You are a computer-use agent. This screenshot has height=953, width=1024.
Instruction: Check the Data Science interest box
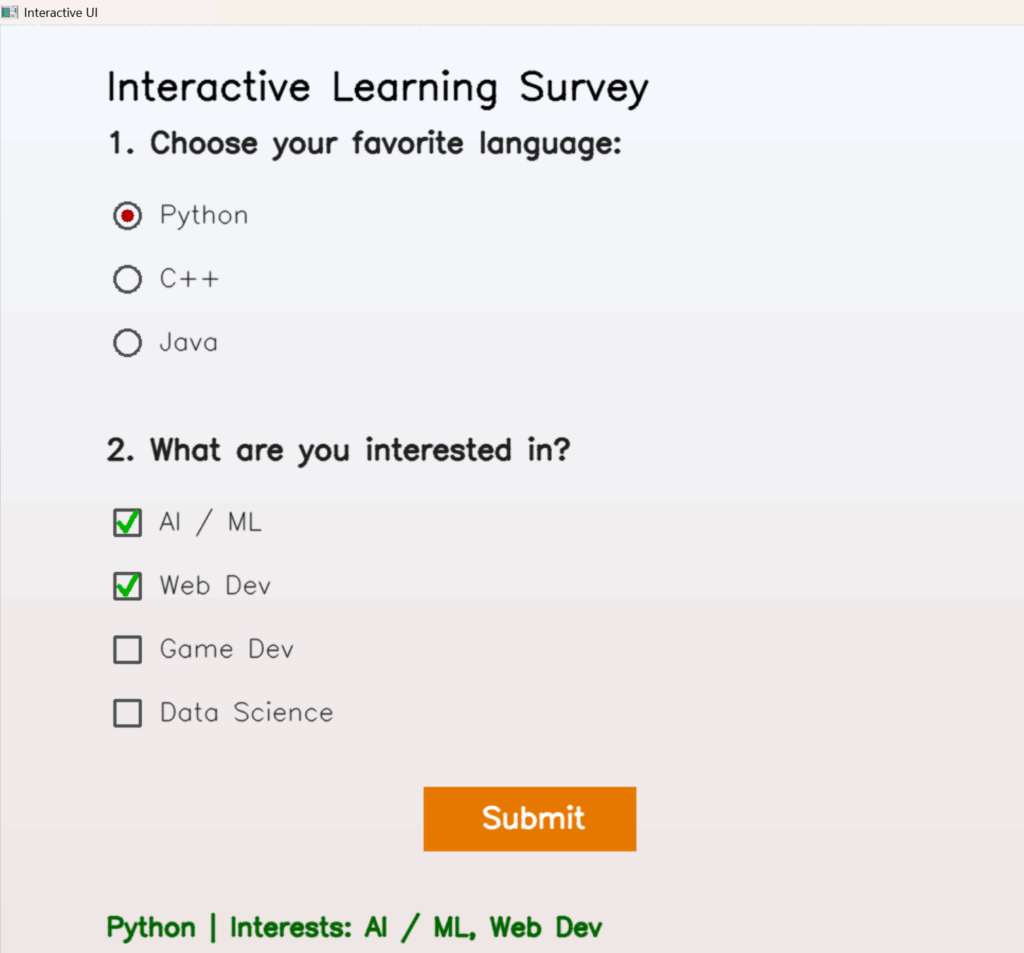127,713
